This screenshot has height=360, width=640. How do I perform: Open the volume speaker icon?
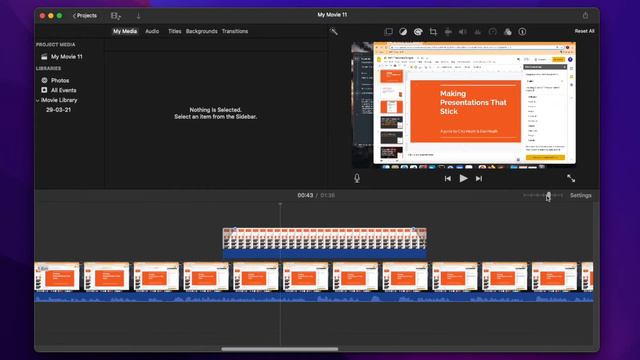(x=462, y=31)
